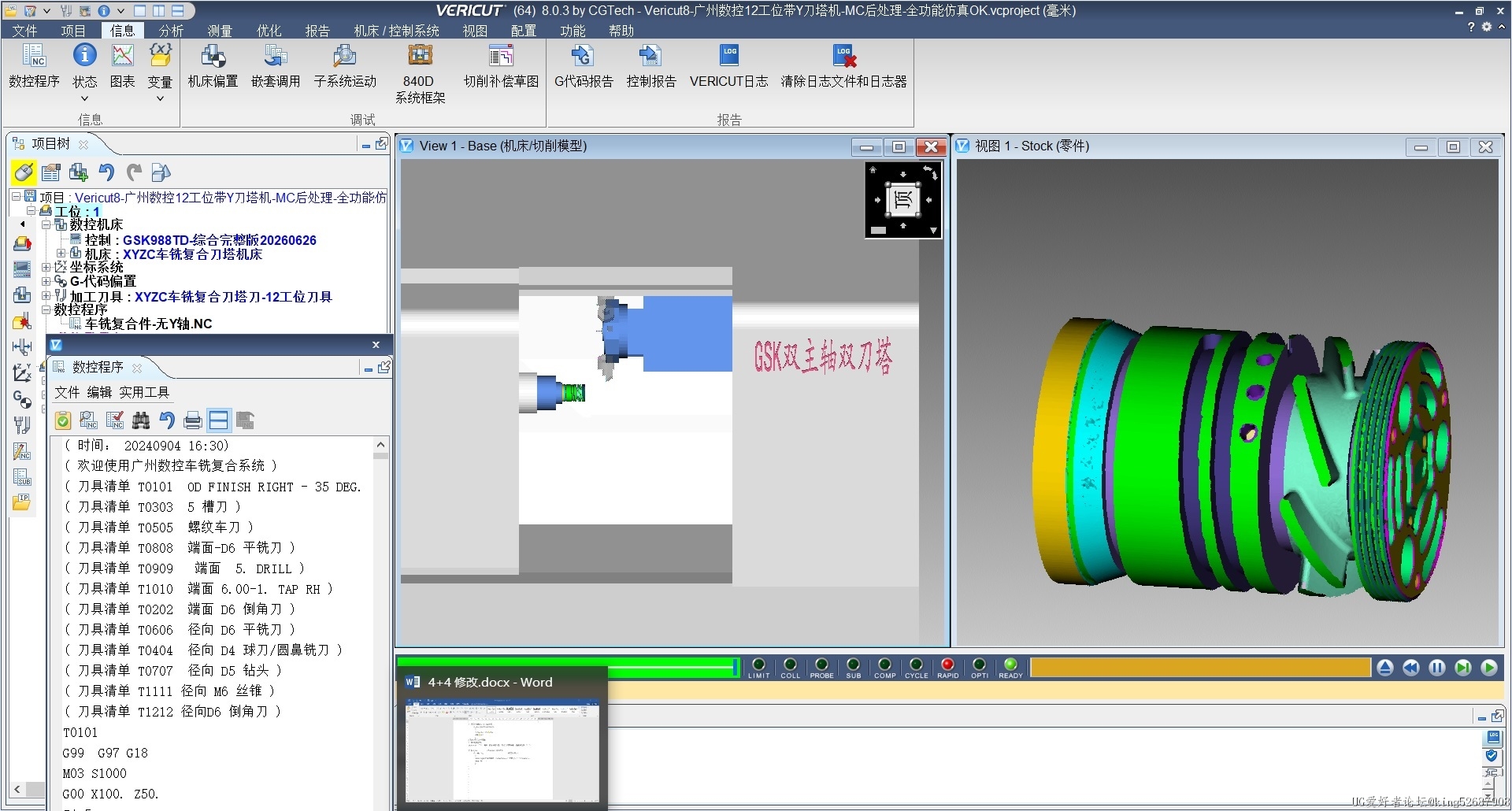Click the properties sheet icon in project tree toolbar
1512x811 pixels.
(51, 172)
